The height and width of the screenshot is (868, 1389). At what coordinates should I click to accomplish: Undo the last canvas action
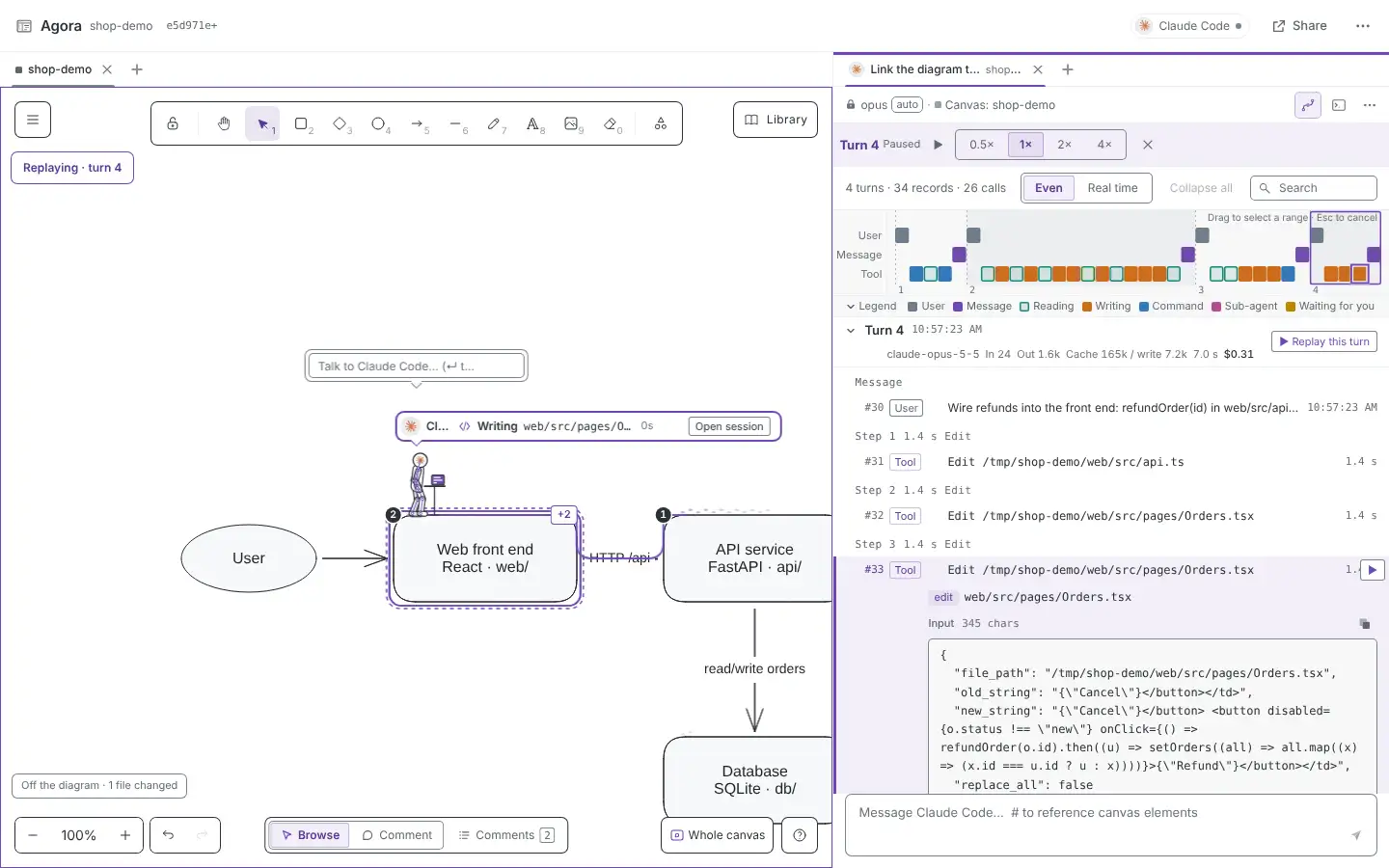click(168, 835)
